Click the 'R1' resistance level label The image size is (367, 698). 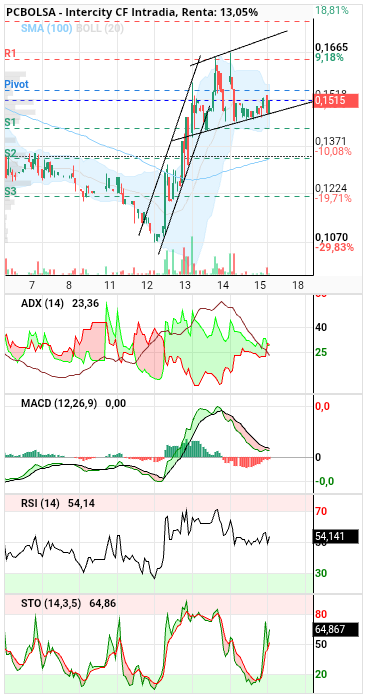pos(10,53)
